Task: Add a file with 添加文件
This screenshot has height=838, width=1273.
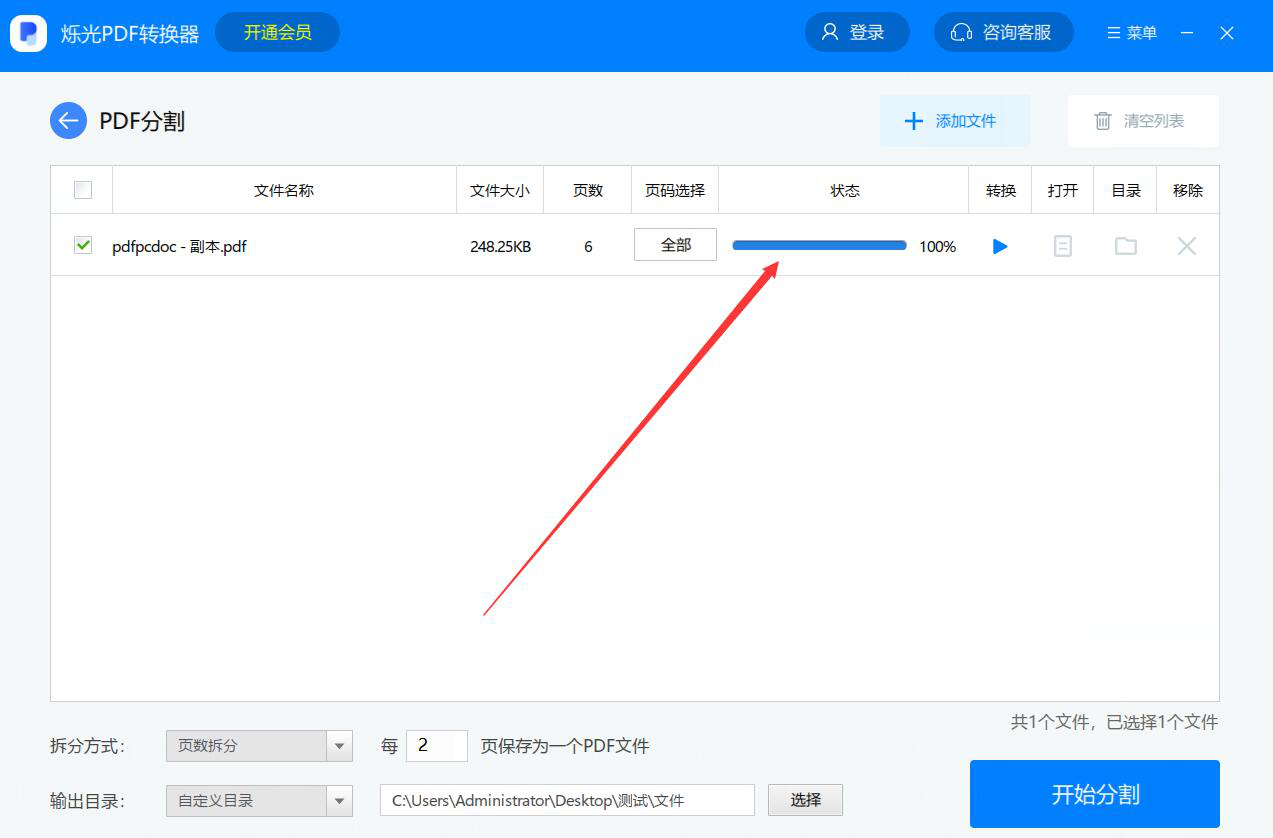Action: pyautogui.click(x=955, y=121)
